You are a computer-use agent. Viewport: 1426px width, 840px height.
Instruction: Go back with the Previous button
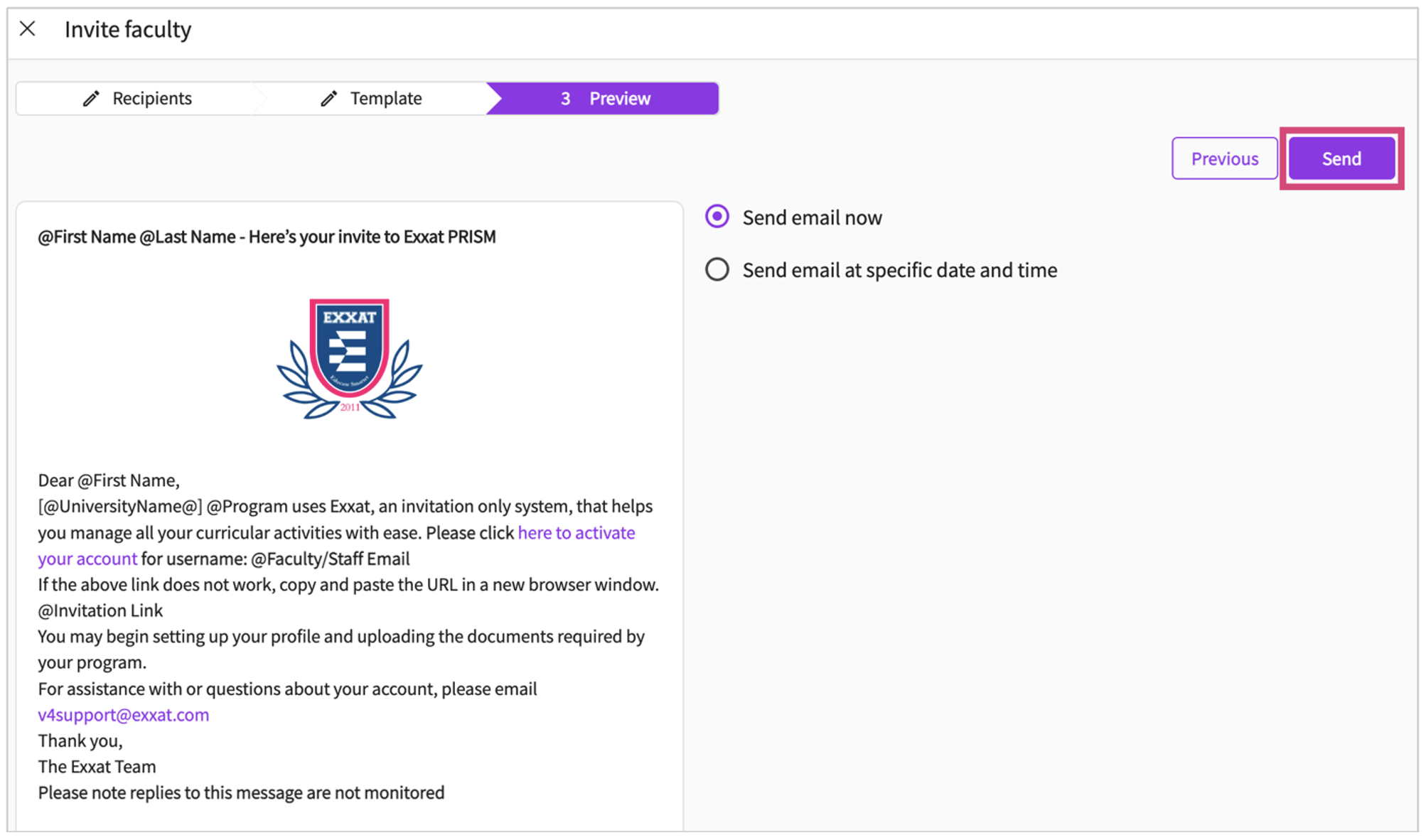(1224, 158)
